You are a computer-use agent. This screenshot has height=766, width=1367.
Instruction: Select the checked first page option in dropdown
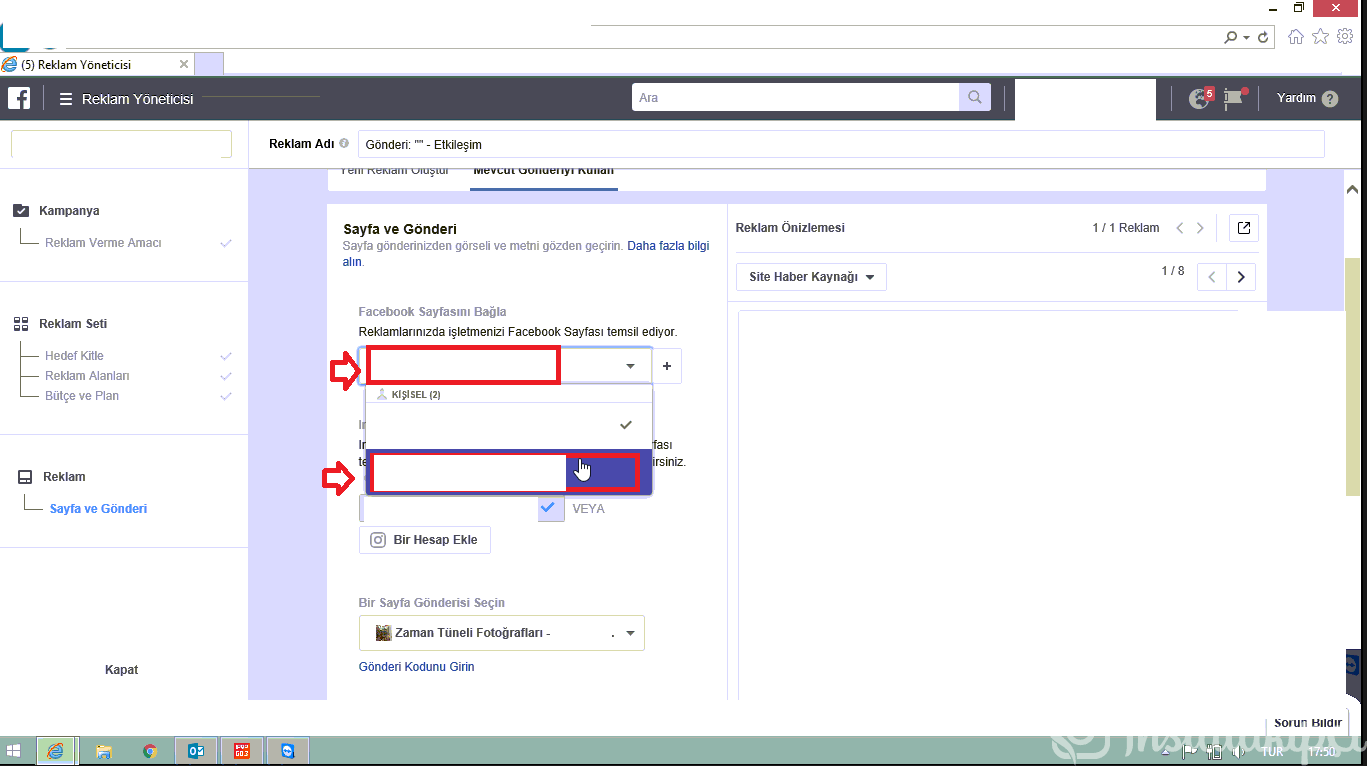click(x=509, y=425)
